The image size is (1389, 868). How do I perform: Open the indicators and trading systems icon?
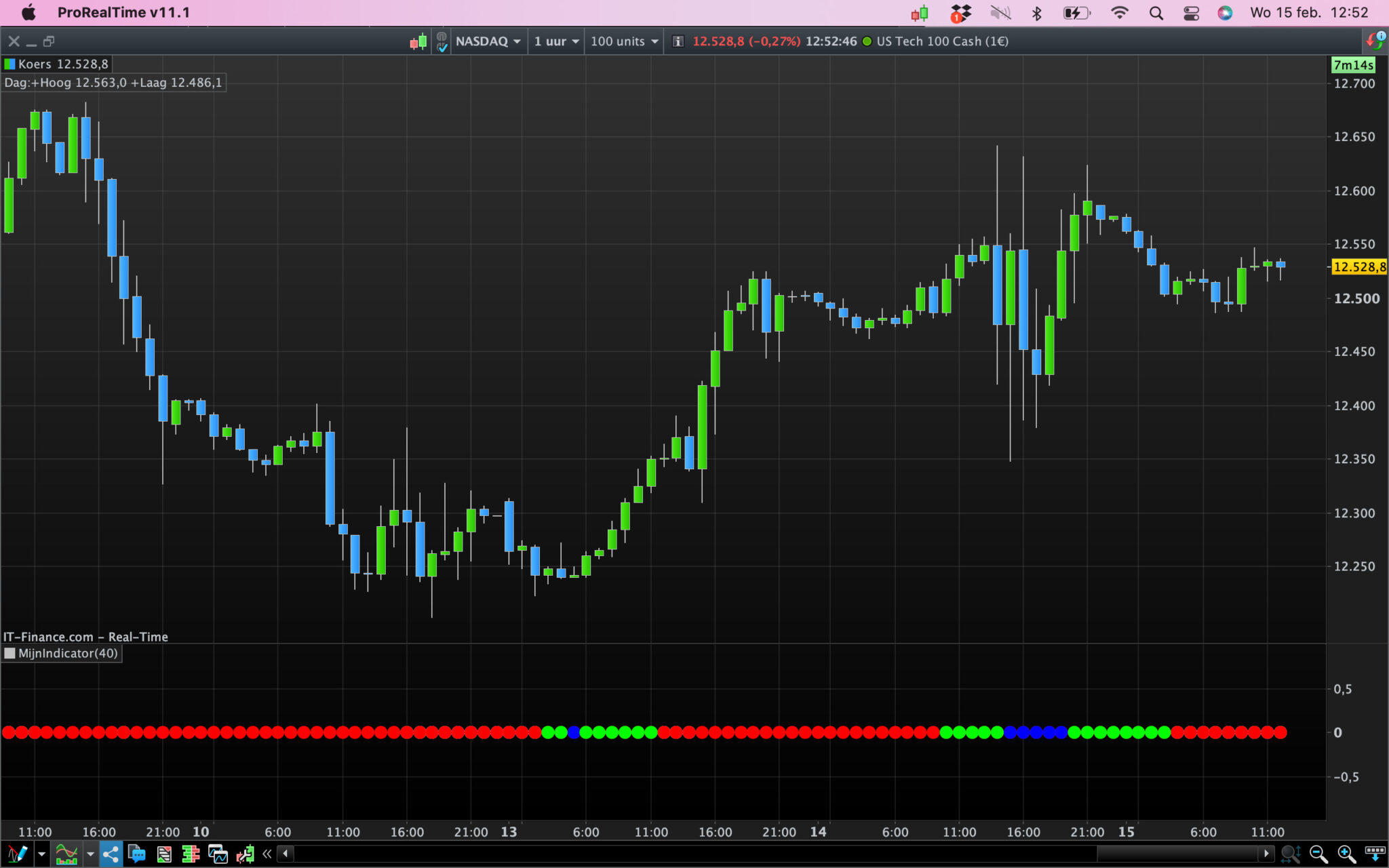pyautogui.click(x=66, y=854)
